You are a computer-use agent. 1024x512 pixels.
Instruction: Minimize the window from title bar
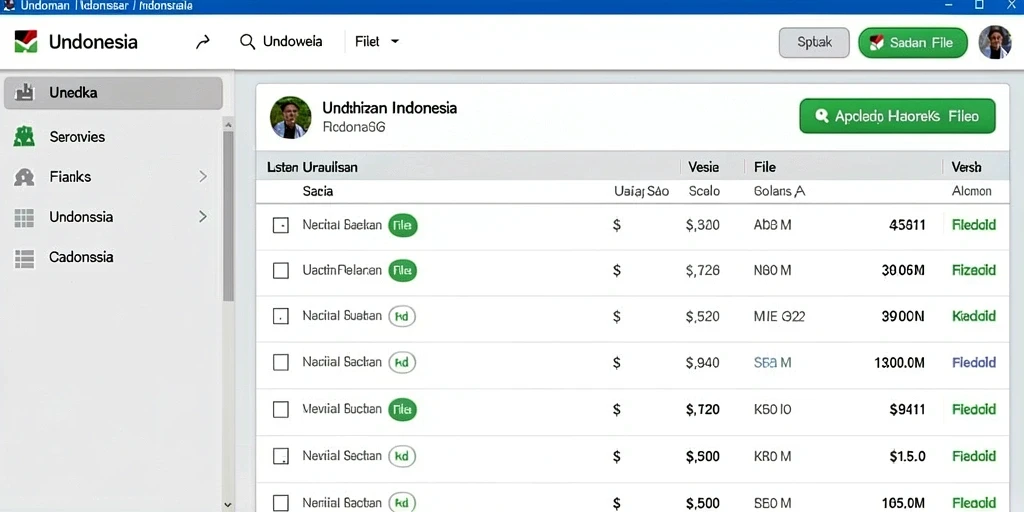click(x=950, y=5)
